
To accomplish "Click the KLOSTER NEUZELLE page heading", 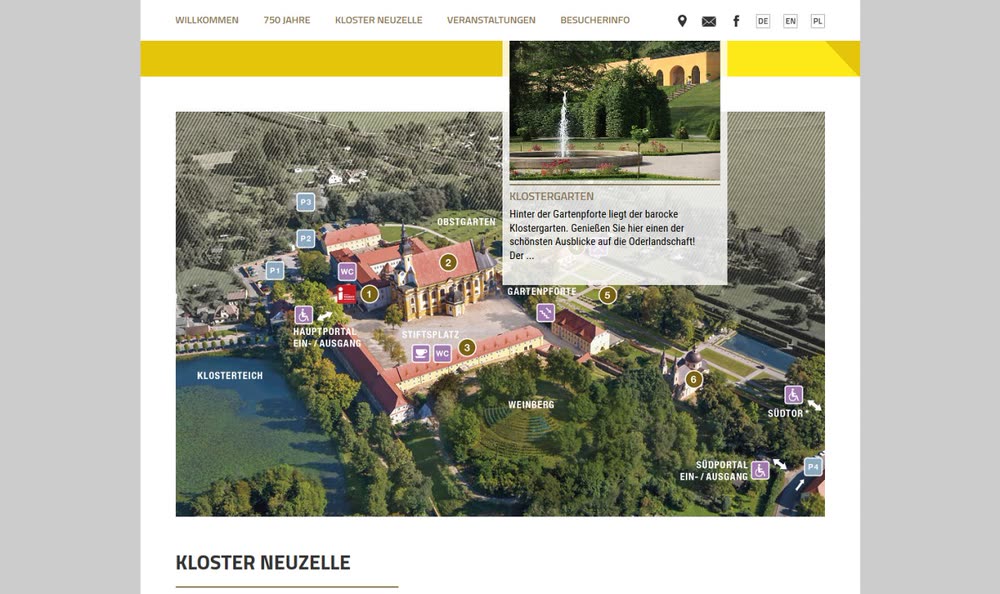I will (x=263, y=563).
